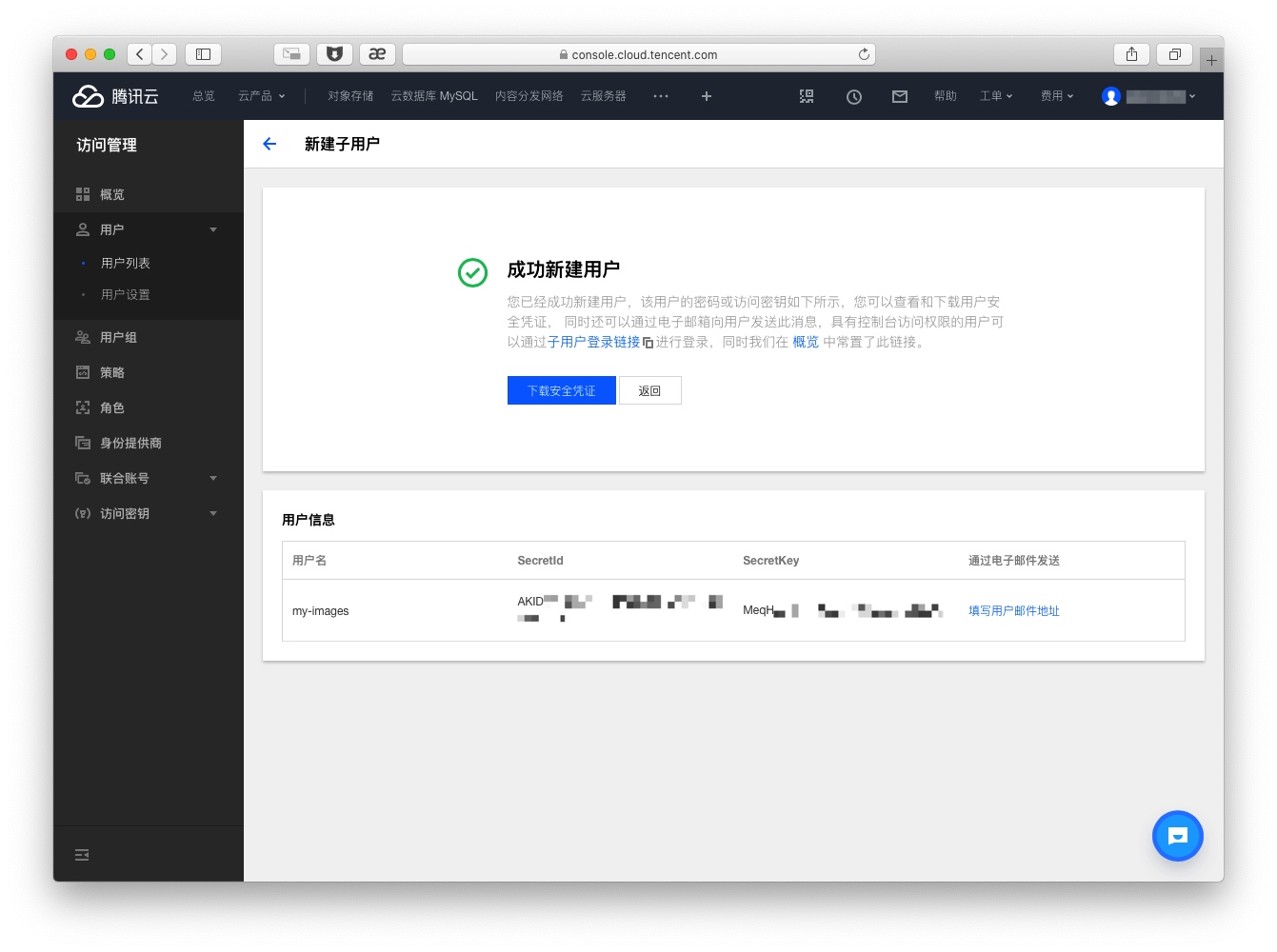This screenshot has height=952, width=1277.
Task: Click the 下载安全凭证 button
Action: tap(562, 390)
